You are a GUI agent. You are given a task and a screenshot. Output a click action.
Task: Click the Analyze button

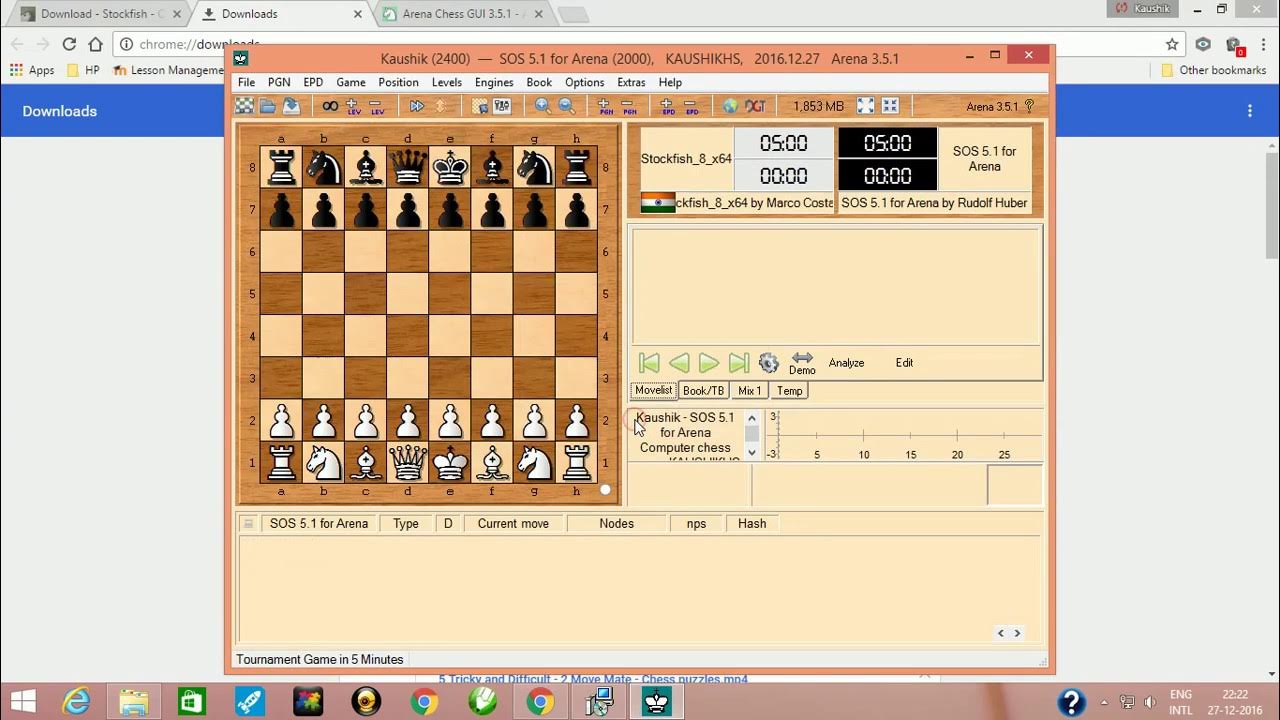846,363
